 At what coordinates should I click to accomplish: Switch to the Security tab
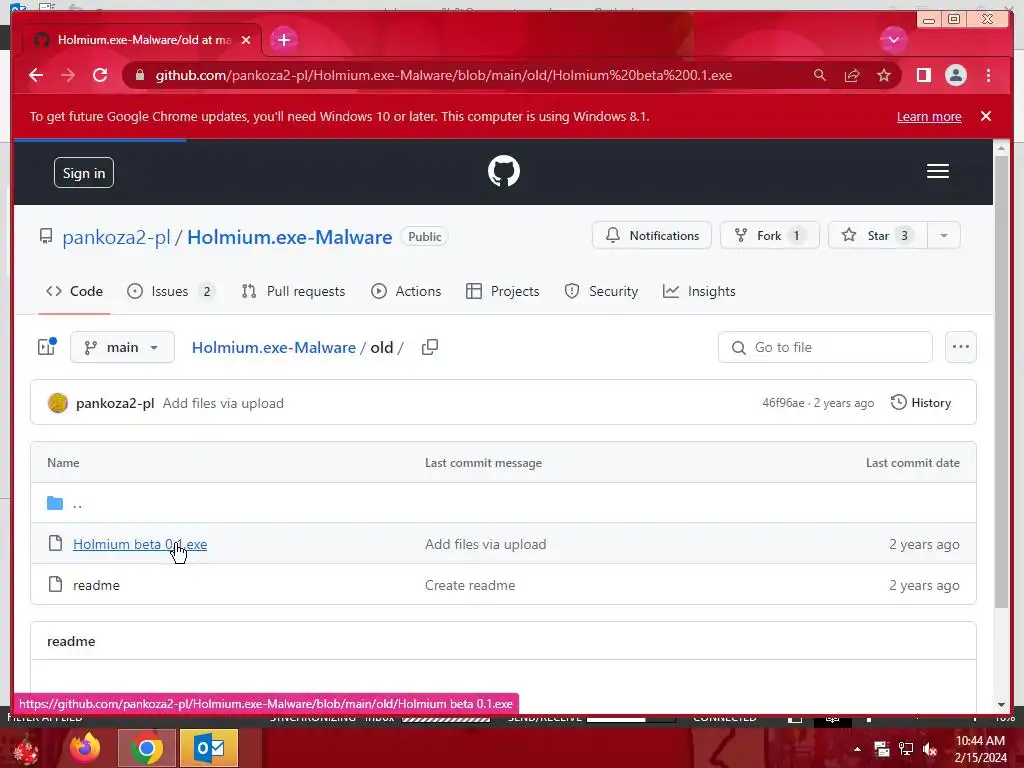click(601, 291)
